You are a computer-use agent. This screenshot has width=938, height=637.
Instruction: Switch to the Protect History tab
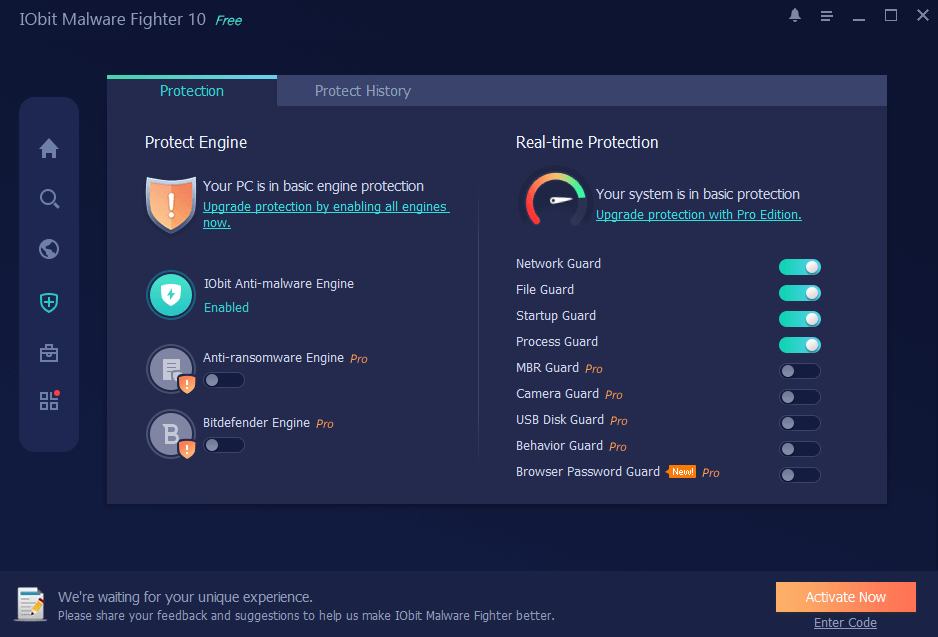(x=362, y=90)
